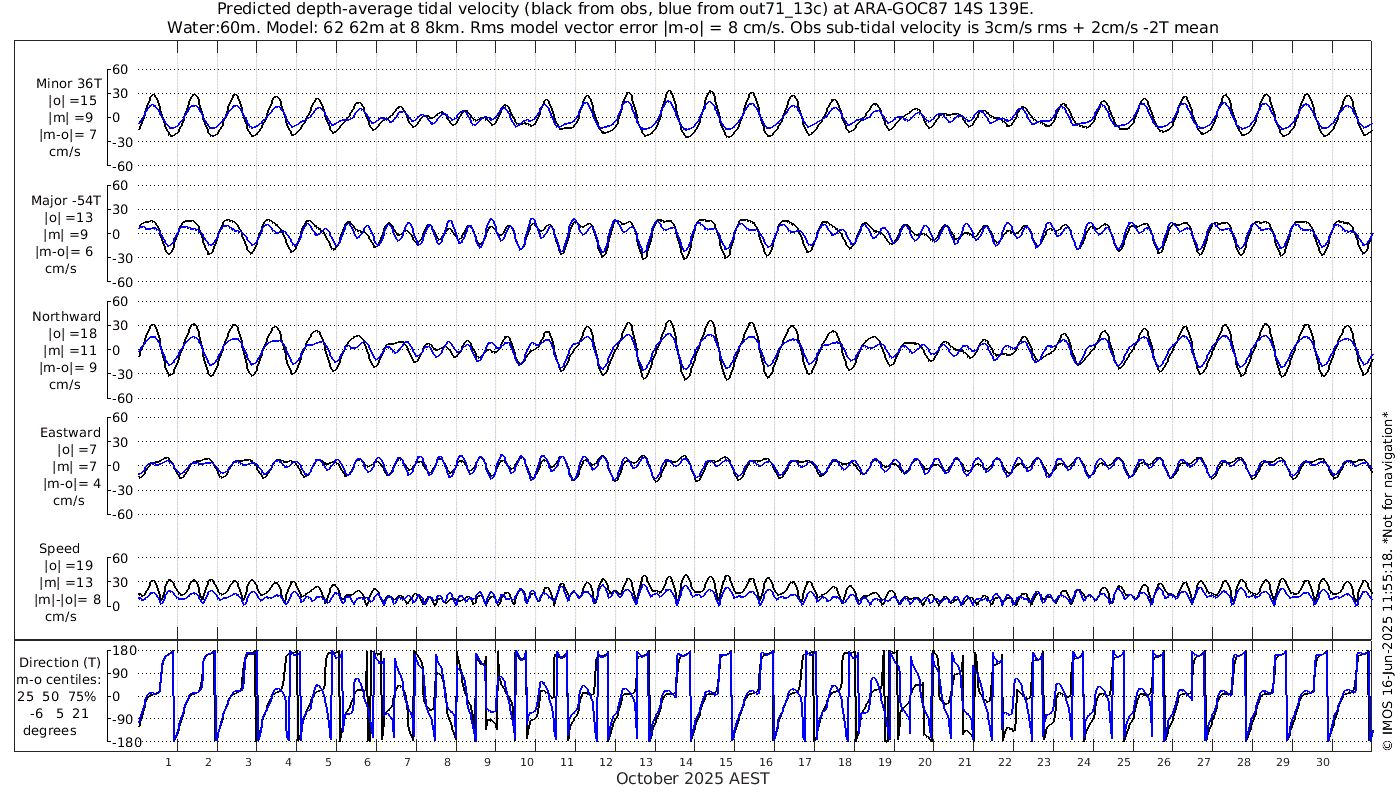Click day '19' on the date axis
Image resolution: width=1400 pixels, height=800 pixels.
[885, 762]
